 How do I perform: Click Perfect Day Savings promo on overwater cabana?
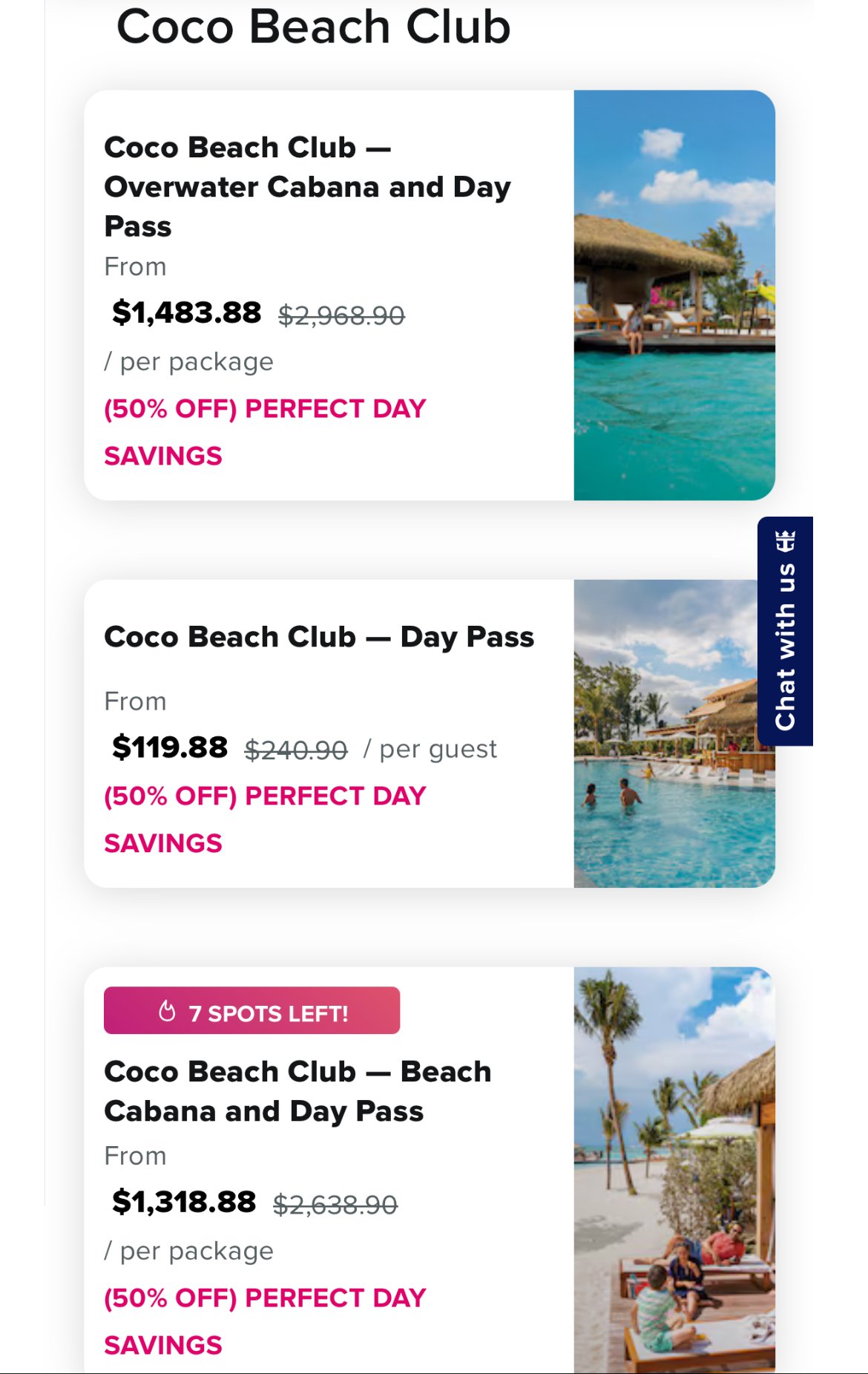coord(265,432)
